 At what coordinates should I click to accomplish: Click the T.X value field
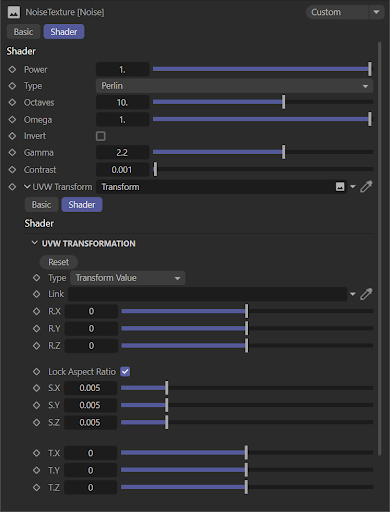[90, 453]
